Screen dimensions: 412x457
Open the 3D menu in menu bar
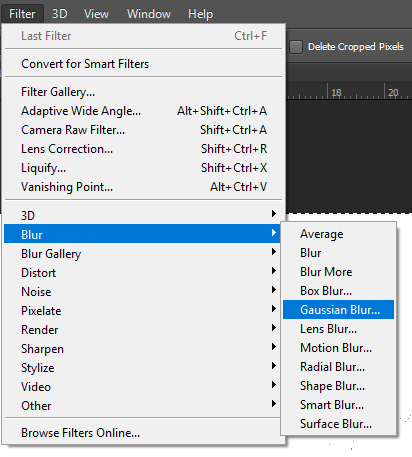point(60,14)
